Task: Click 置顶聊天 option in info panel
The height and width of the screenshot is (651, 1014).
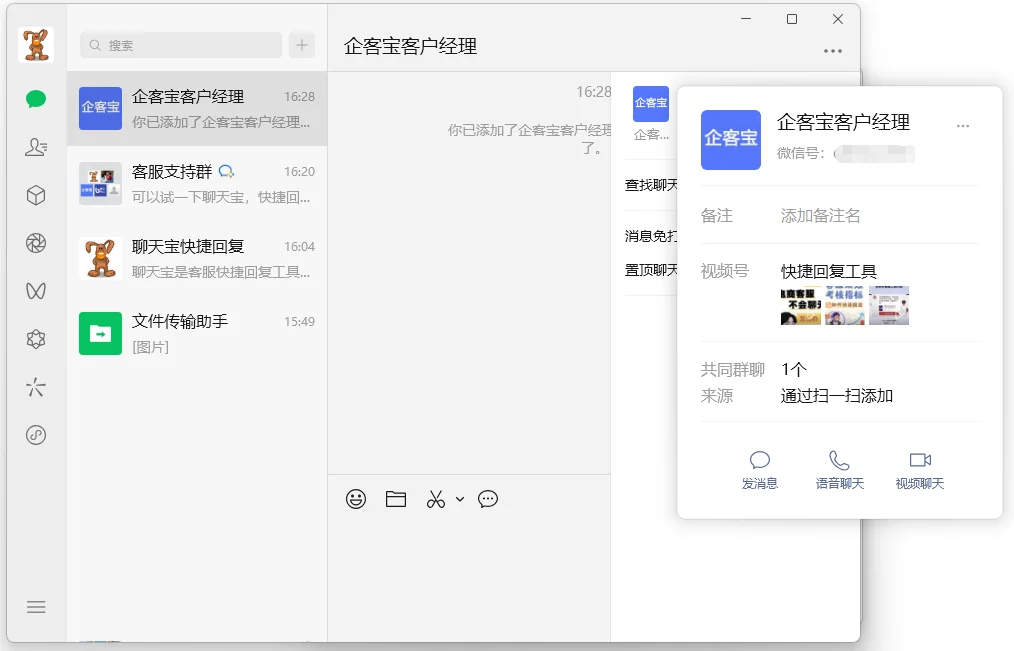Action: [x=651, y=270]
